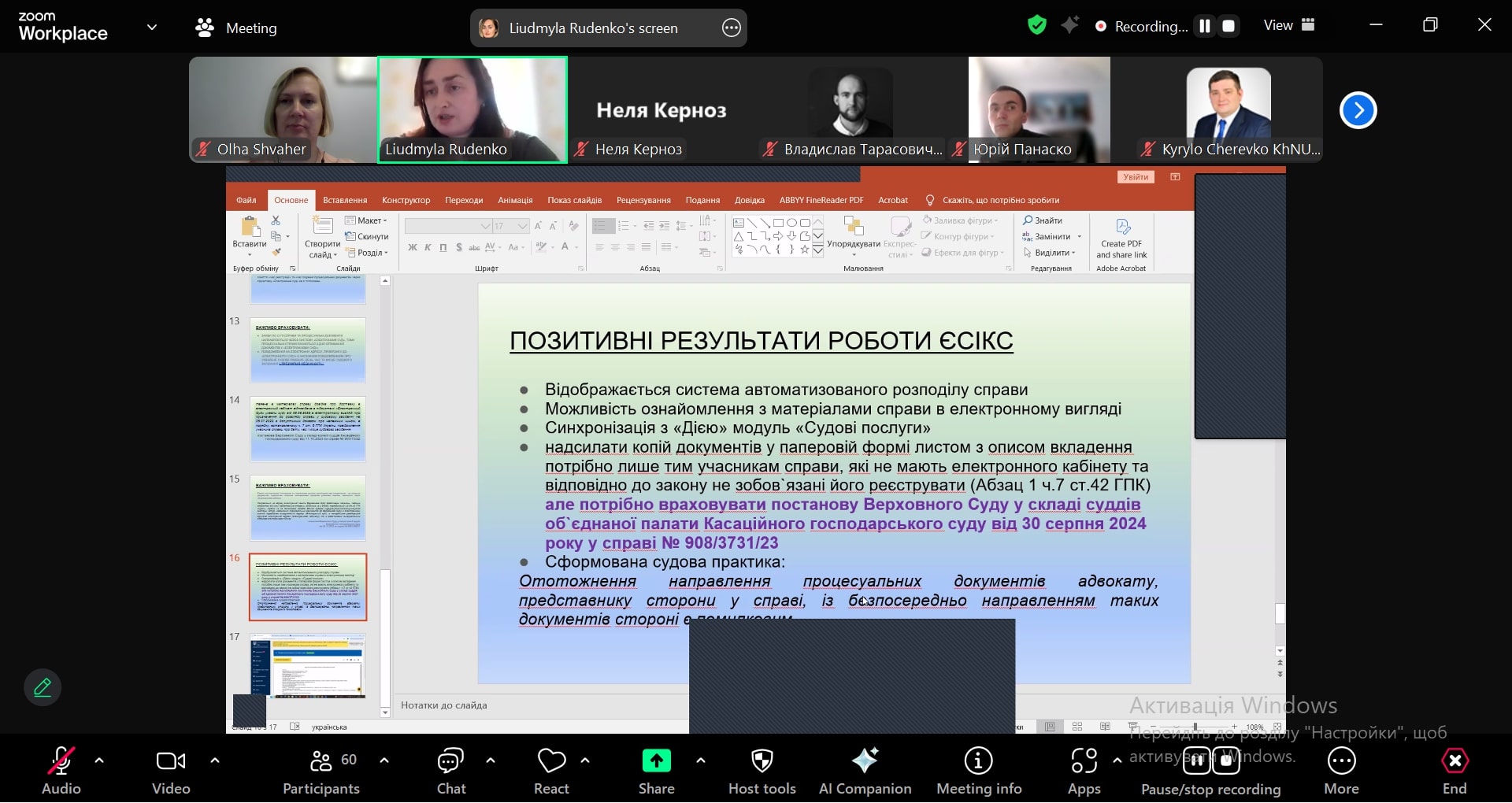Click Замінити replace button
The height and width of the screenshot is (803, 1512).
pyautogui.click(x=1051, y=236)
